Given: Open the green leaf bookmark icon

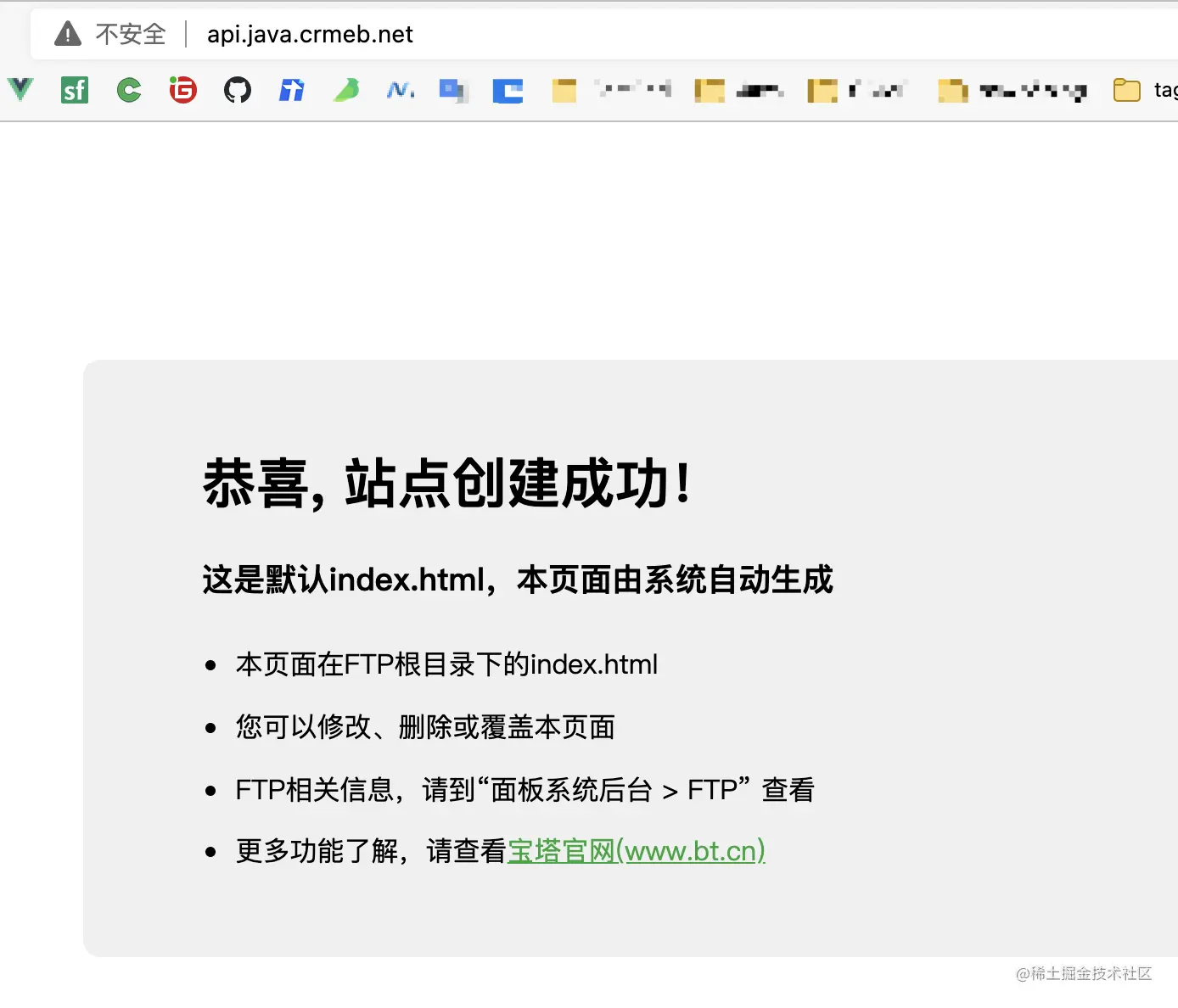Looking at the screenshot, I should point(346,89).
